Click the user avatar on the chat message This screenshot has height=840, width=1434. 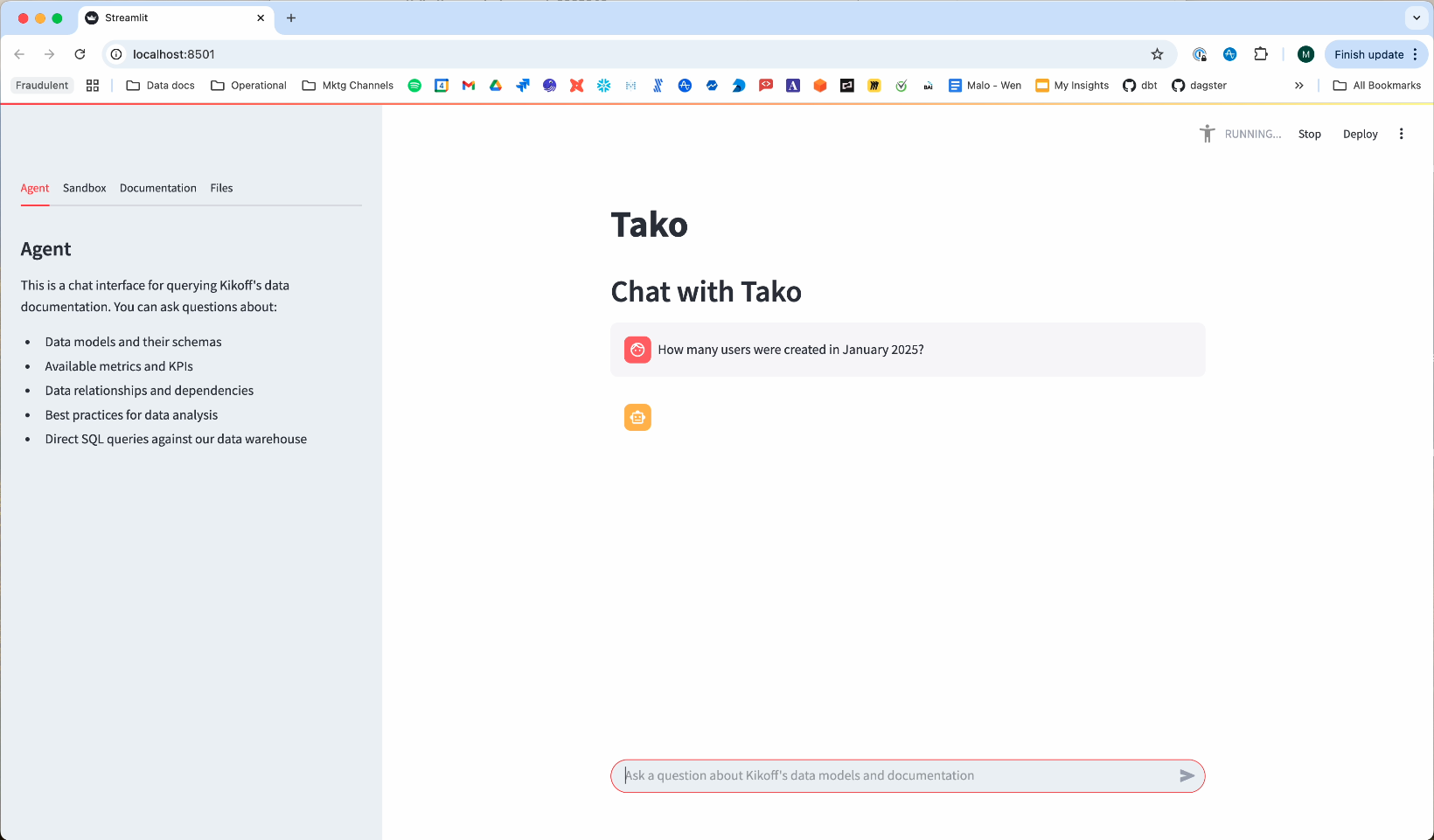tap(637, 350)
